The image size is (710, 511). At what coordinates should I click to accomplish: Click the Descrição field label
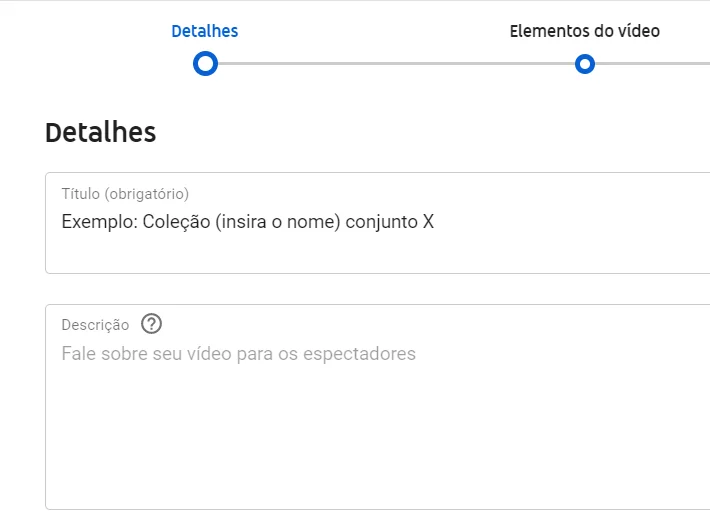(x=96, y=325)
